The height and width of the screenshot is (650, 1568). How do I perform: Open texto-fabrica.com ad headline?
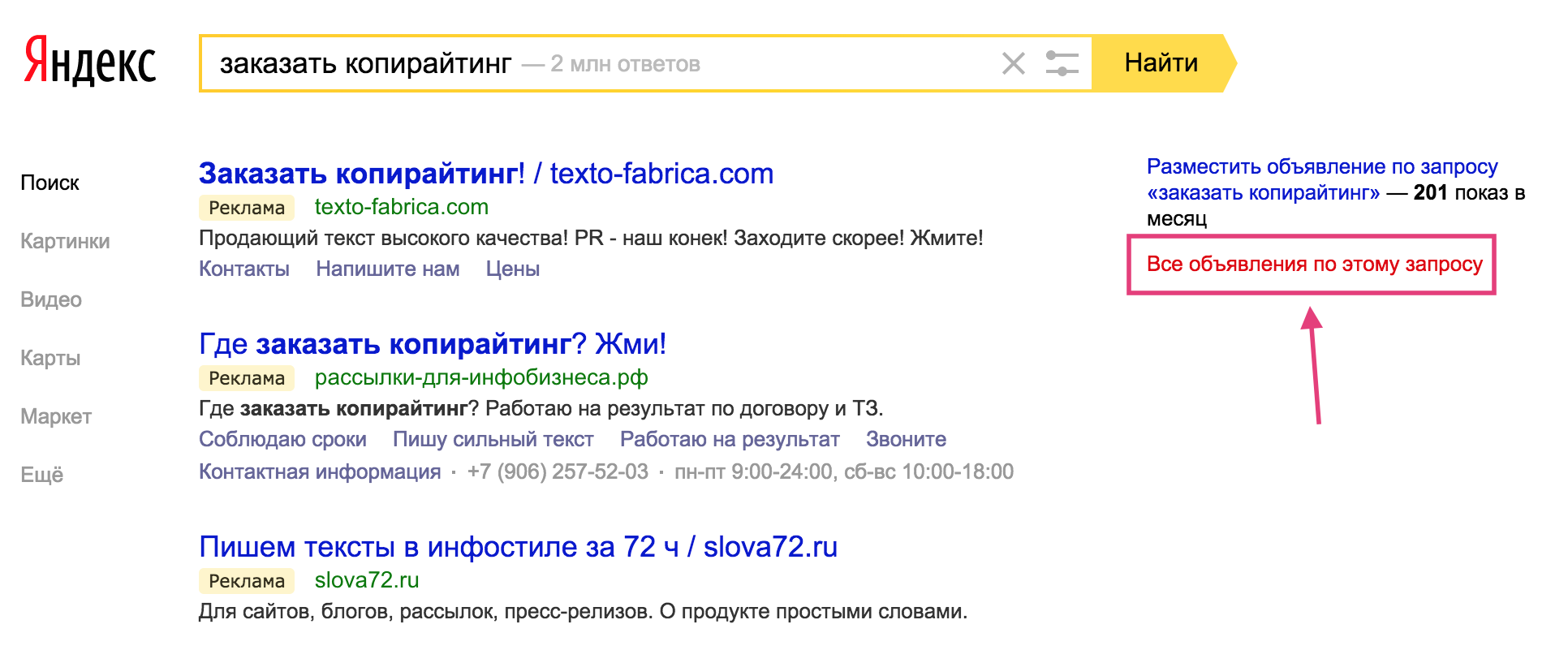tap(485, 174)
